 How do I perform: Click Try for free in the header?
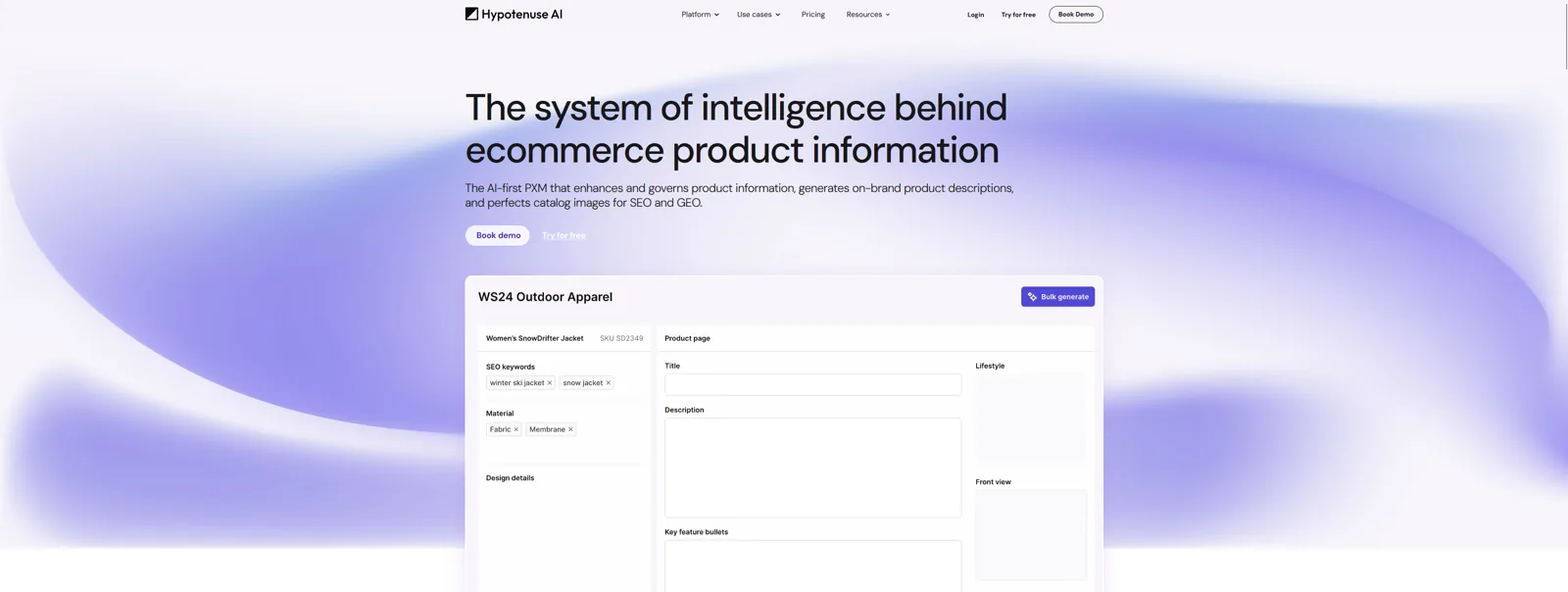tap(1018, 15)
